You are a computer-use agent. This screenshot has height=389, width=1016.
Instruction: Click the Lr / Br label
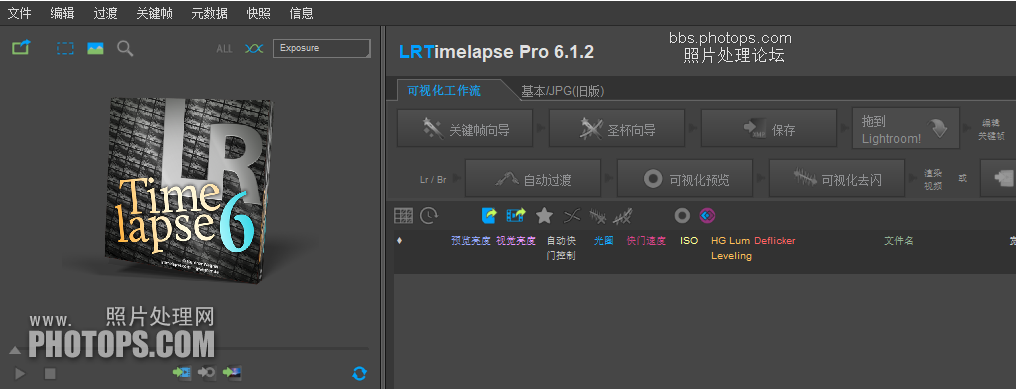[x=433, y=180]
